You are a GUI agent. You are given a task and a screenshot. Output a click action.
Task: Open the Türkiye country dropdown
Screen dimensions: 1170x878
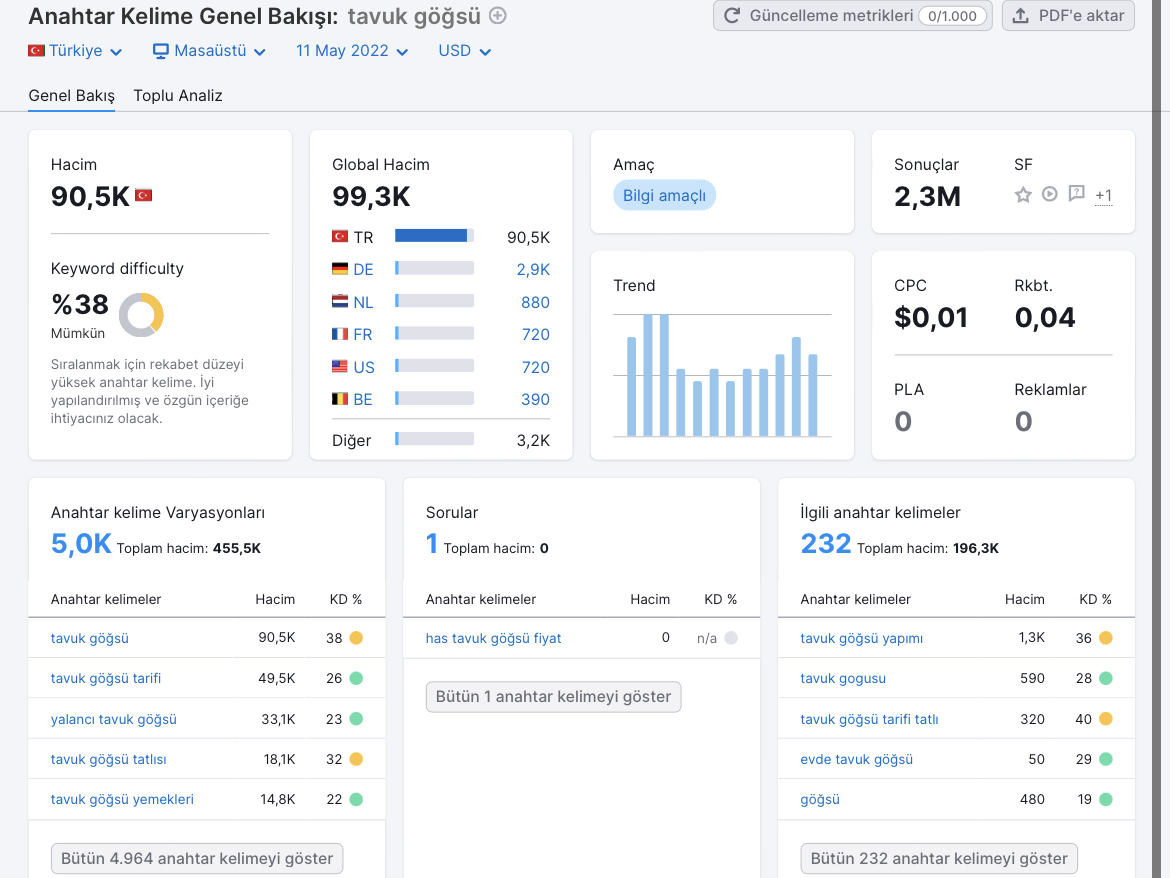pos(75,51)
